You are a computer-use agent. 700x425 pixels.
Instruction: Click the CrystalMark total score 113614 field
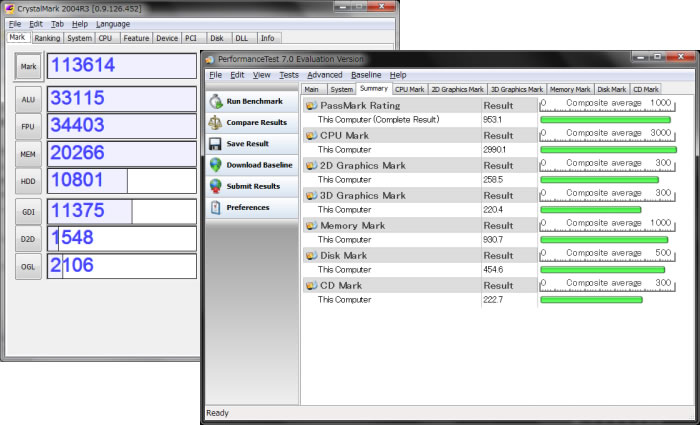pos(122,66)
